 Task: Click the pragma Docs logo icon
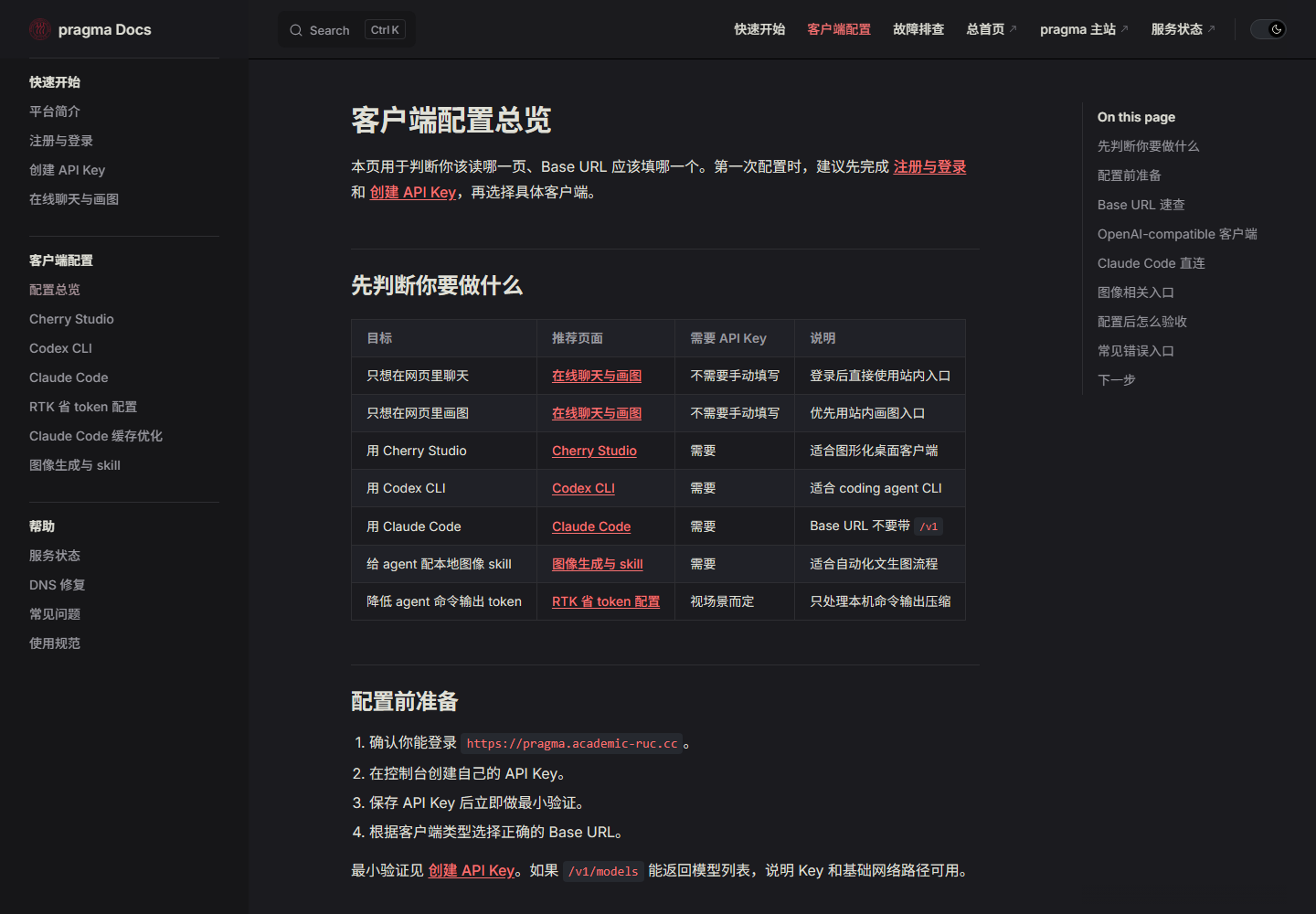point(39,29)
